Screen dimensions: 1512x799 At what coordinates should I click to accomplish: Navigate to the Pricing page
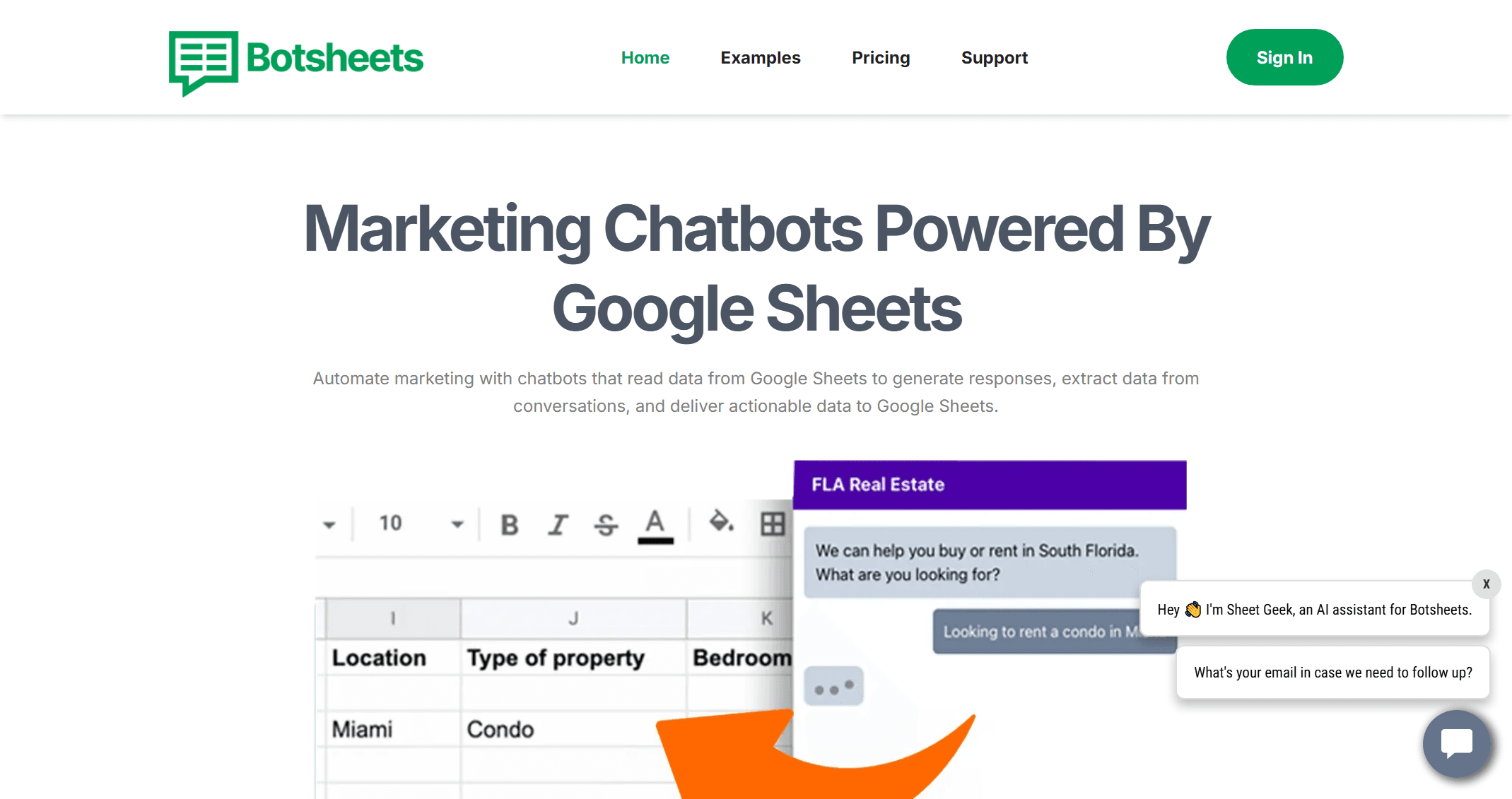coord(880,58)
